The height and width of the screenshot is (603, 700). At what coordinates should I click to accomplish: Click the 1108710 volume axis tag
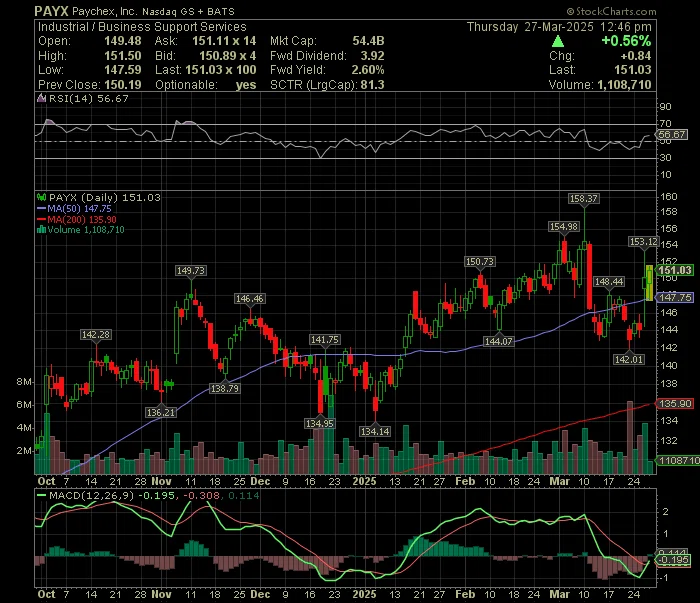point(679,460)
